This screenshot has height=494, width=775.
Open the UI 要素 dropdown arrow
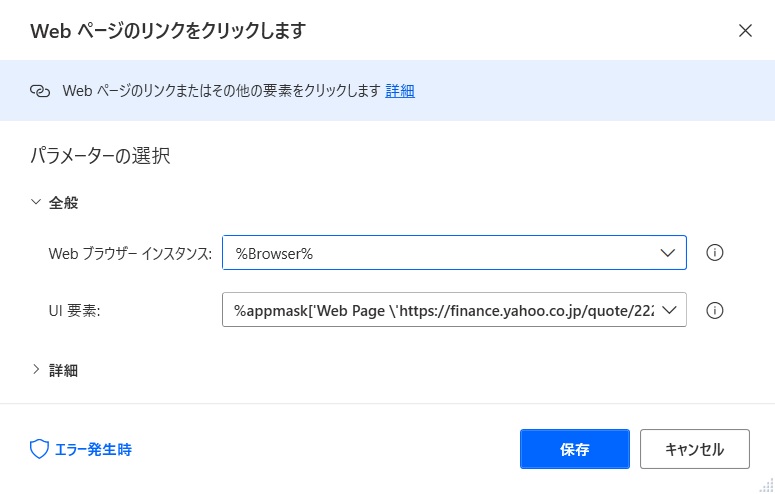click(669, 311)
